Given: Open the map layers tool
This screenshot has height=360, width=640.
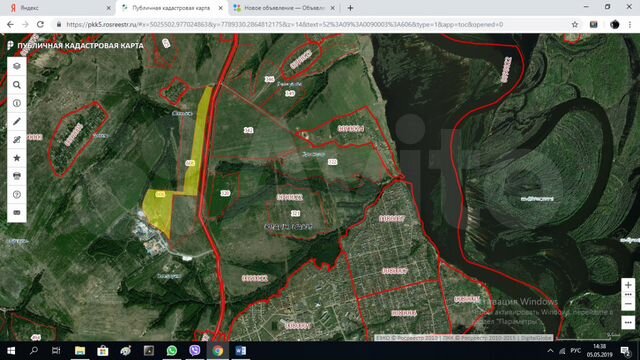Looking at the screenshot, I should (17, 66).
